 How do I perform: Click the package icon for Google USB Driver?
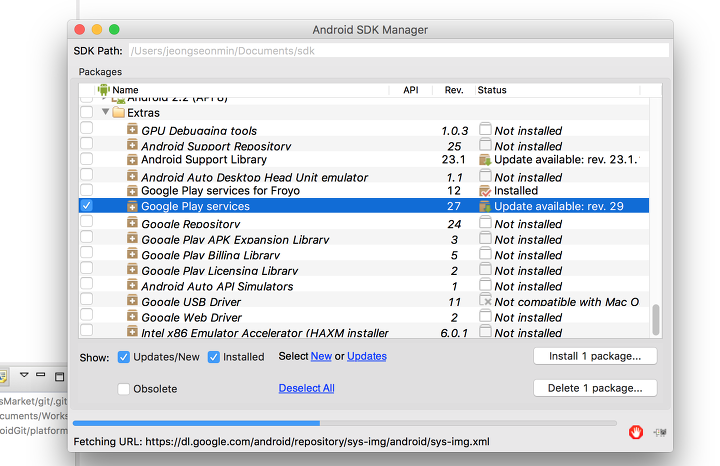pos(132,301)
